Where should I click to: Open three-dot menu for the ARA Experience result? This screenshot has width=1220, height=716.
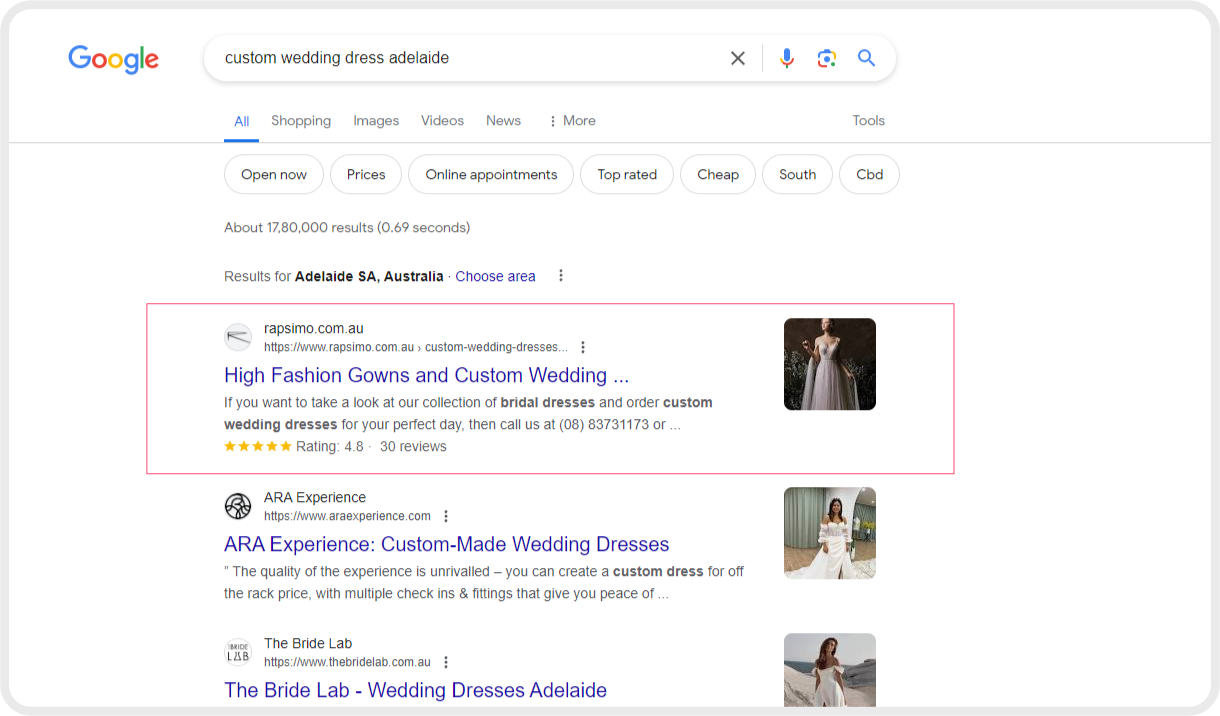[446, 516]
